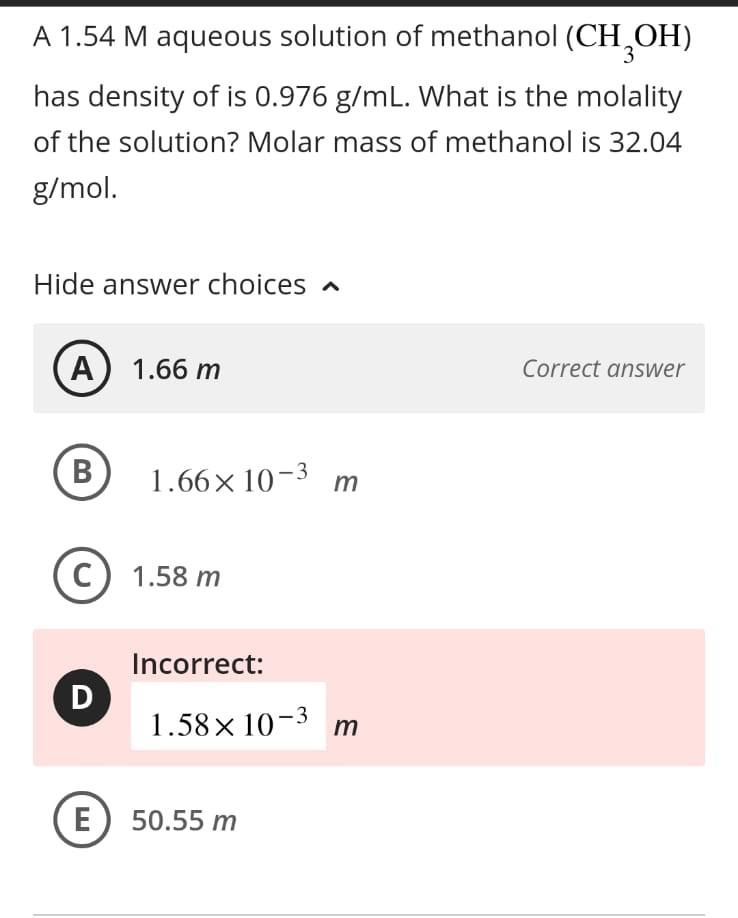Click the shaded correct answer row
The width and height of the screenshot is (738, 918).
pos(369,369)
